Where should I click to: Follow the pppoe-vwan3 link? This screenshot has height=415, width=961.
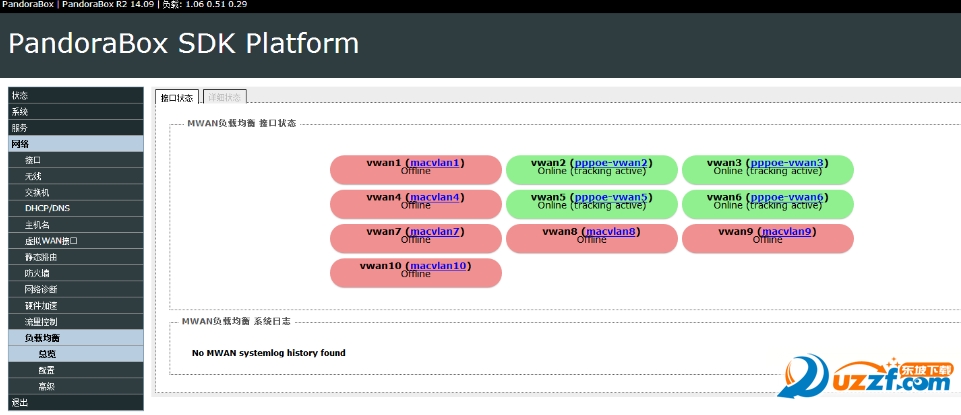(787, 162)
